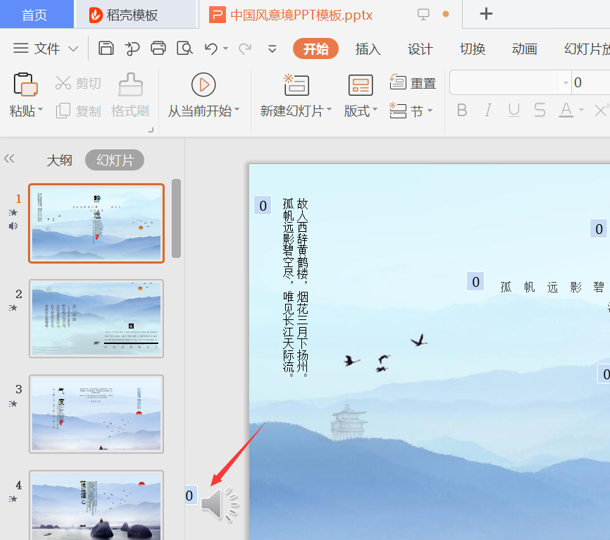Click the presentation display icon in tab
610x540 pixels.
tap(423, 14)
